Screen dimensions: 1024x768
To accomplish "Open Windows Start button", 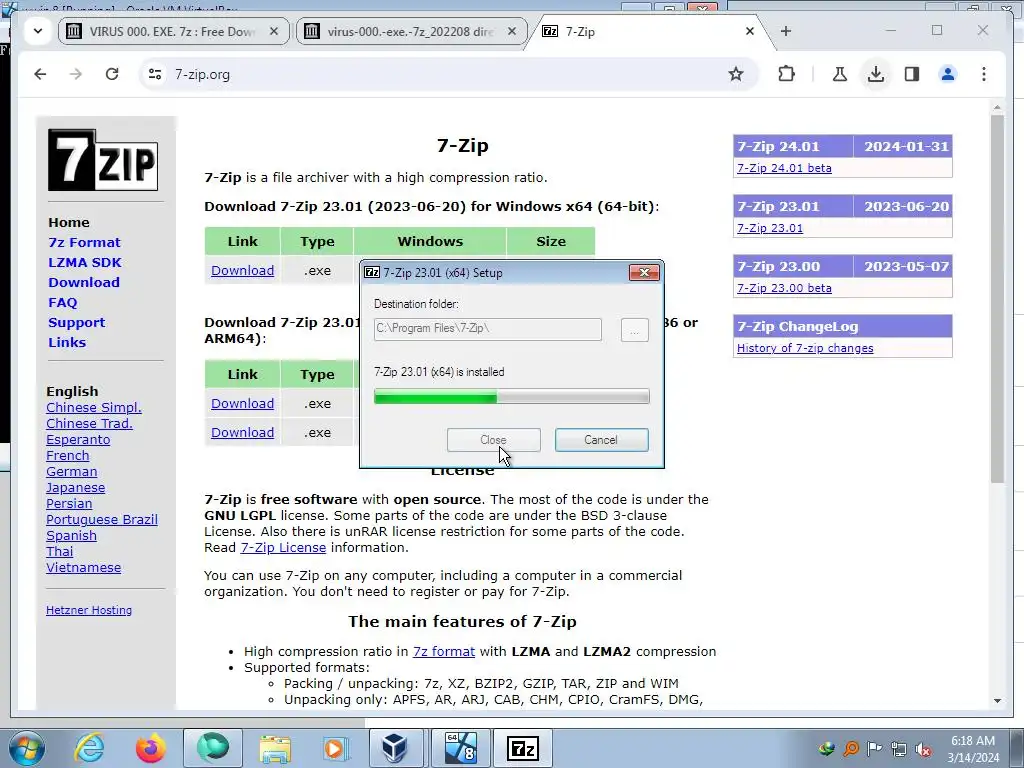I will coord(27,748).
